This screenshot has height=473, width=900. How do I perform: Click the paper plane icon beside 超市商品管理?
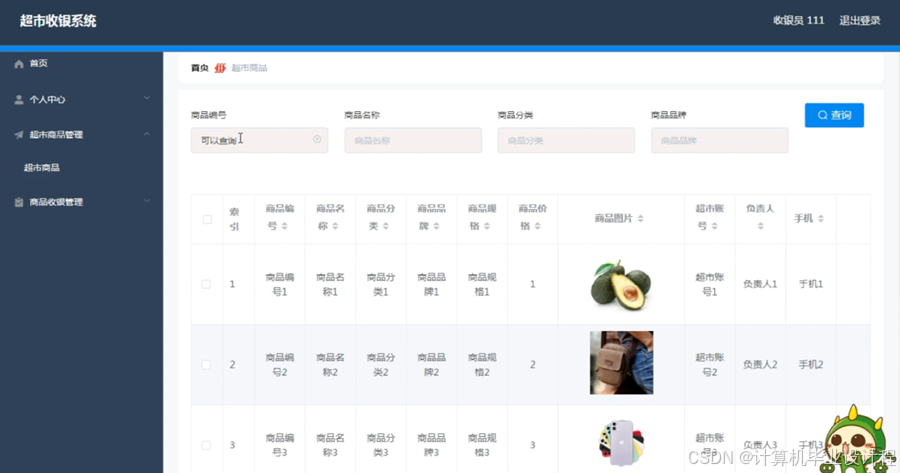[x=19, y=135]
